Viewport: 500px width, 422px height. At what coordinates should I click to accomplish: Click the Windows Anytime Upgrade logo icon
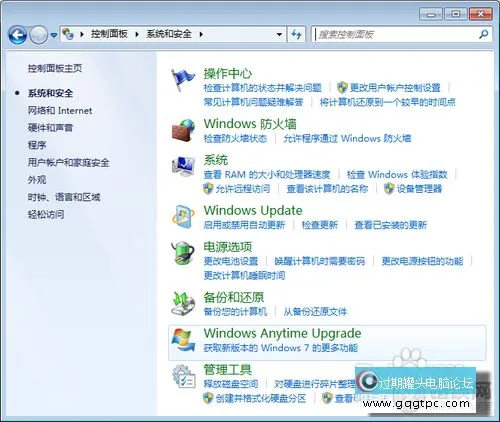pos(183,340)
